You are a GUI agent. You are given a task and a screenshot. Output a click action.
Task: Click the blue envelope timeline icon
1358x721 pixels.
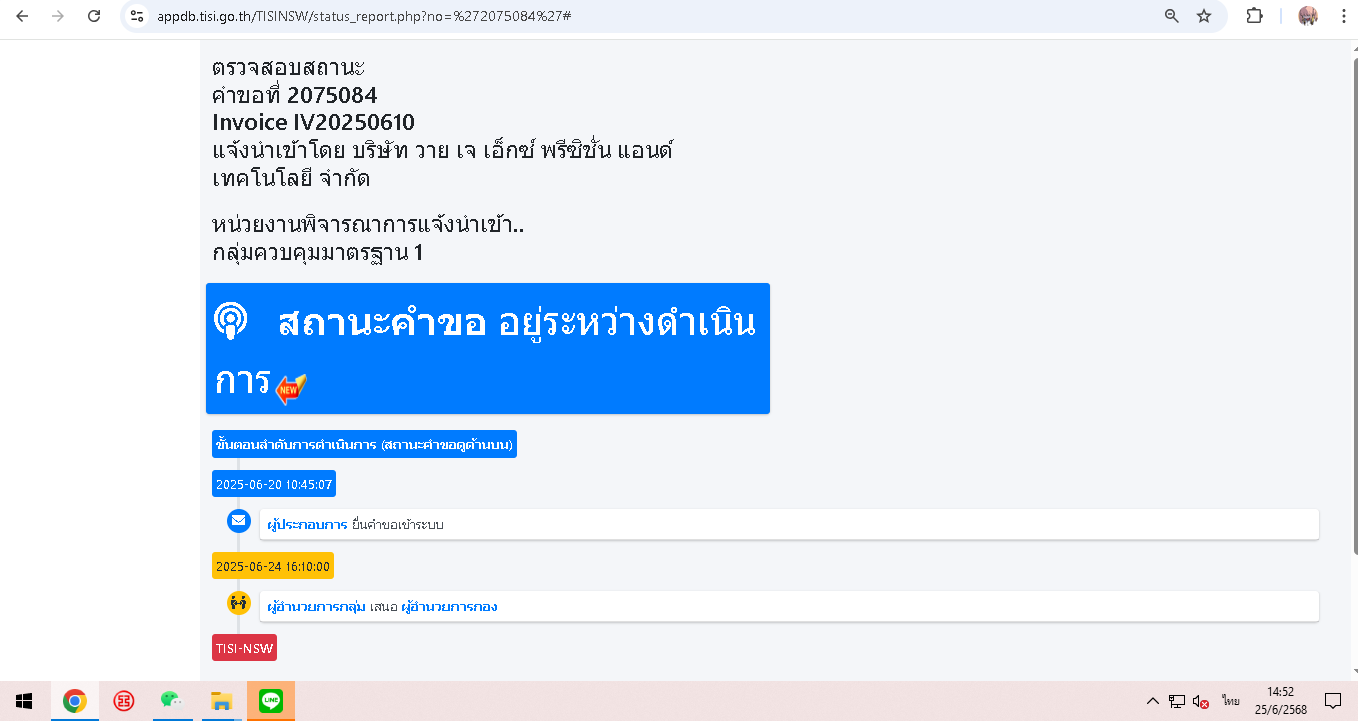tap(238, 520)
